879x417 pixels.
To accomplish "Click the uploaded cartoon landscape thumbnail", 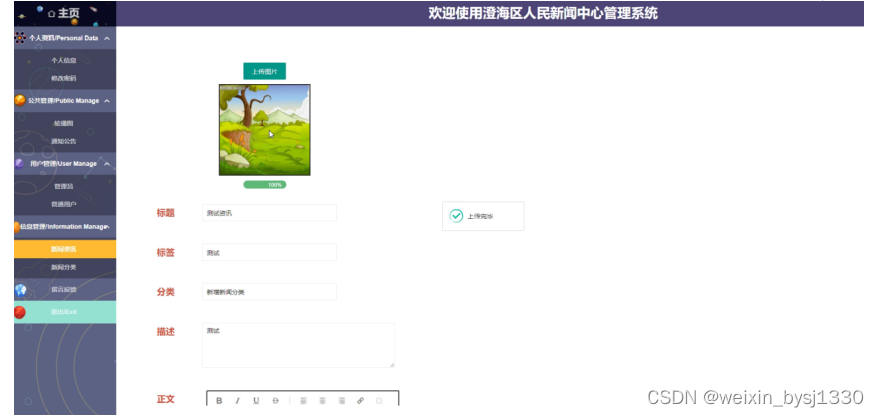I will (x=265, y=130).
